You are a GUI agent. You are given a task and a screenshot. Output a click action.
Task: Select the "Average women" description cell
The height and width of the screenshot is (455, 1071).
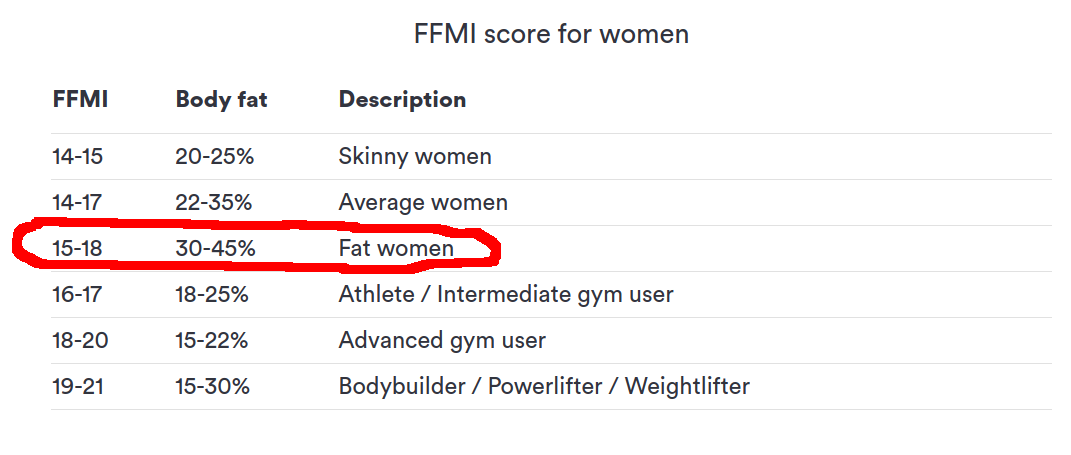pyautogui.click(x=423, y=203)
